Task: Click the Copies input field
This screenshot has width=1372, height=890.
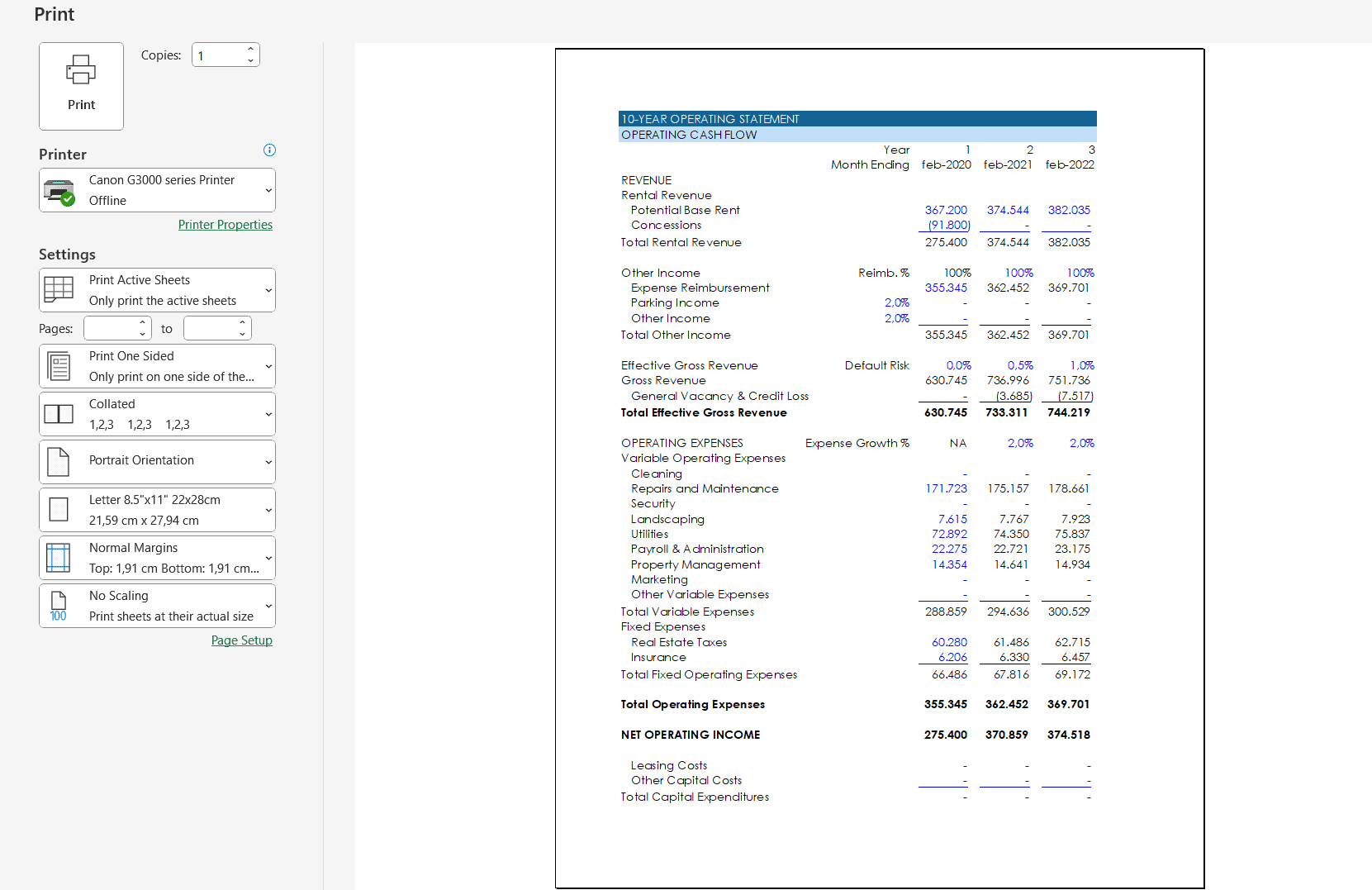Action: coord(218,55)
